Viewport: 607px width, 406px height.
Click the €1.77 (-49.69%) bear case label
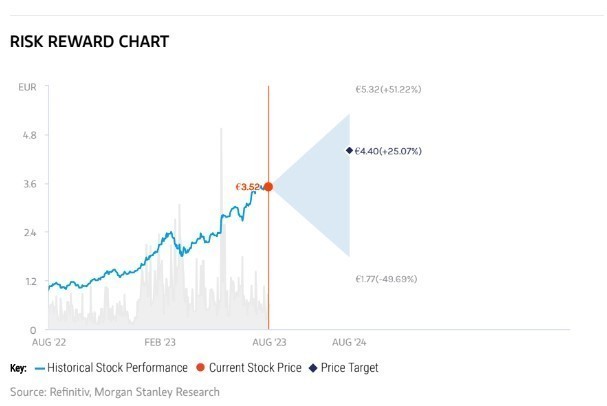pyautogui.click(x=388, y=279)
